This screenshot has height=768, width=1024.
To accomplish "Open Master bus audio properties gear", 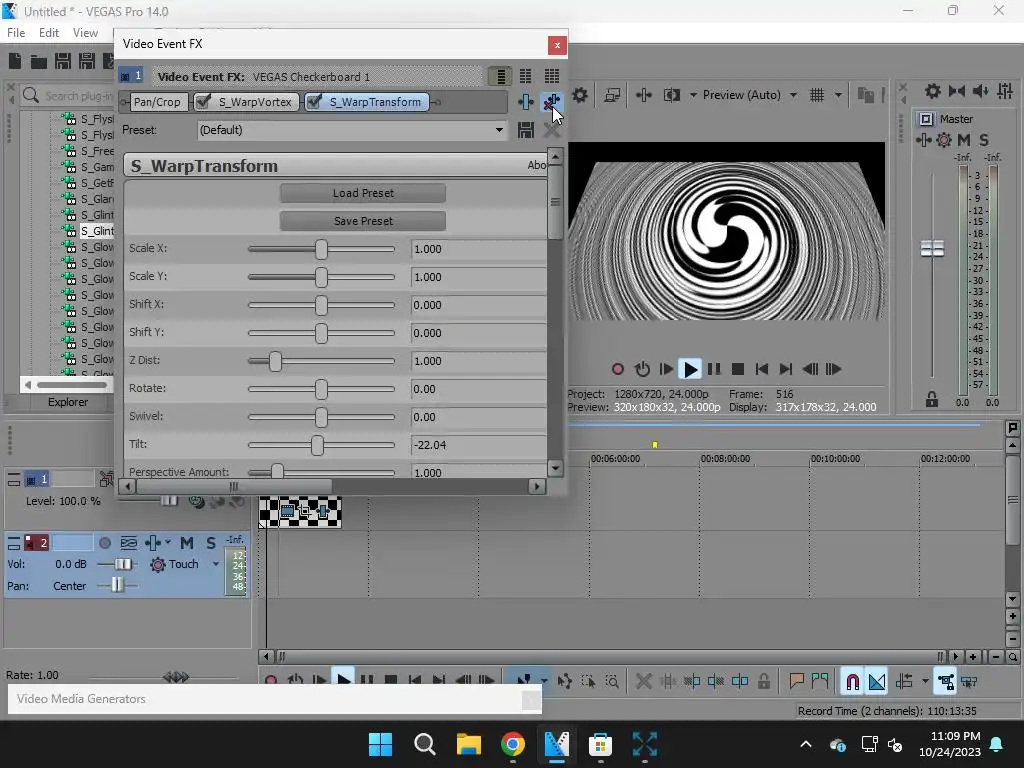I will point(933,91).
